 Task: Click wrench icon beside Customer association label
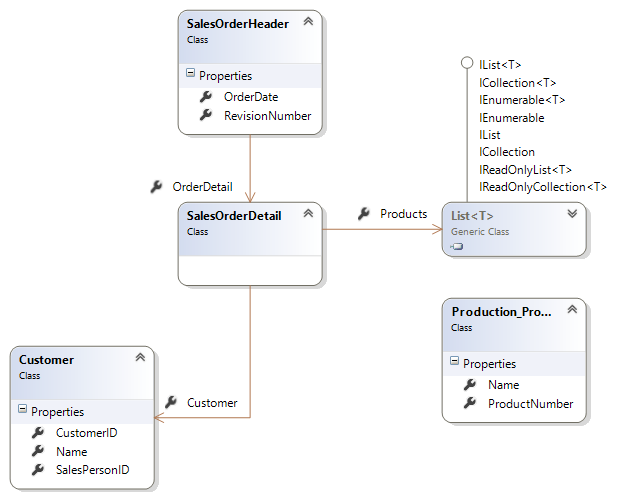click(x=171, y=402)
